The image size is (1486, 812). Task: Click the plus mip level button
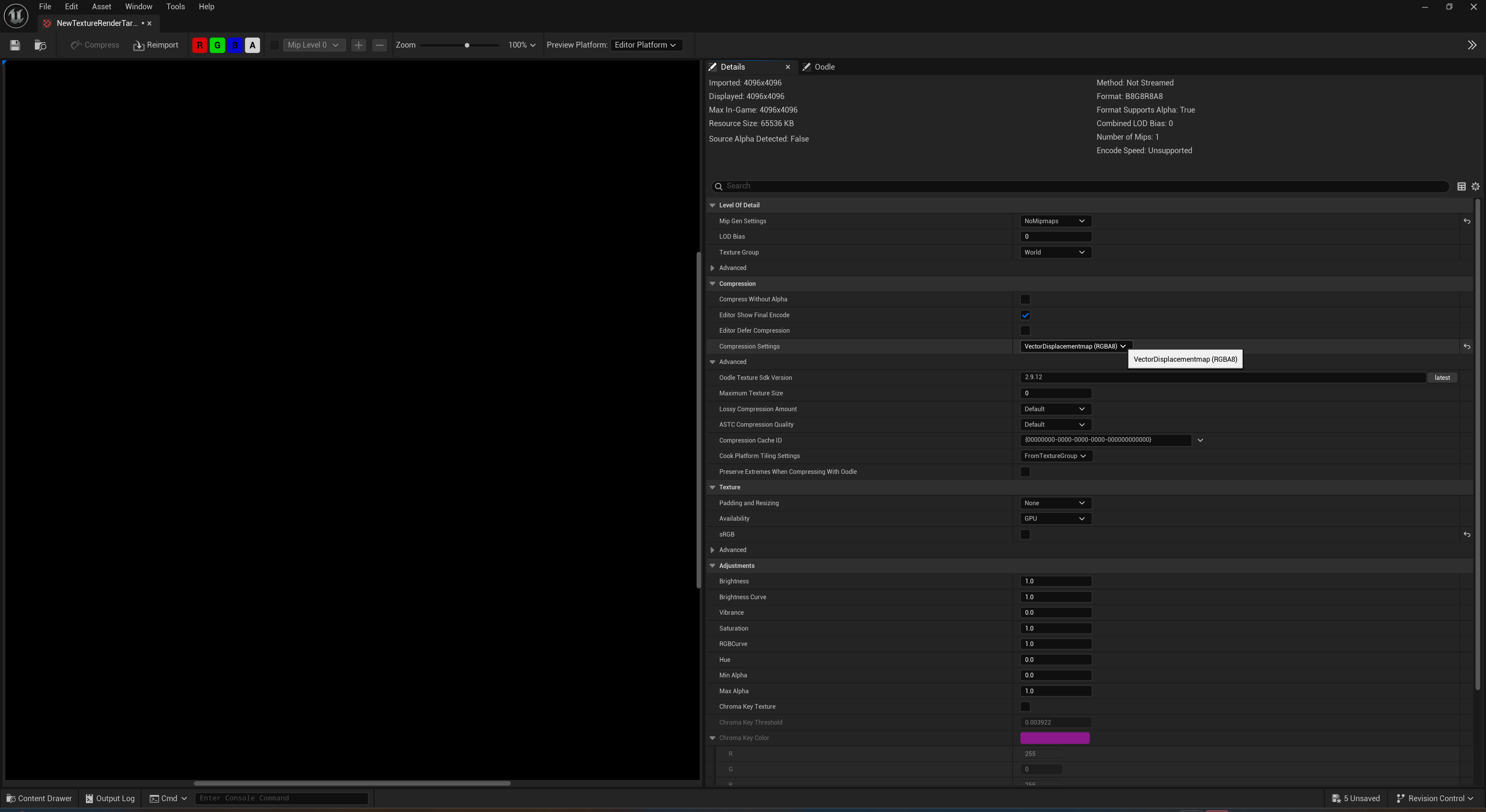358,45
